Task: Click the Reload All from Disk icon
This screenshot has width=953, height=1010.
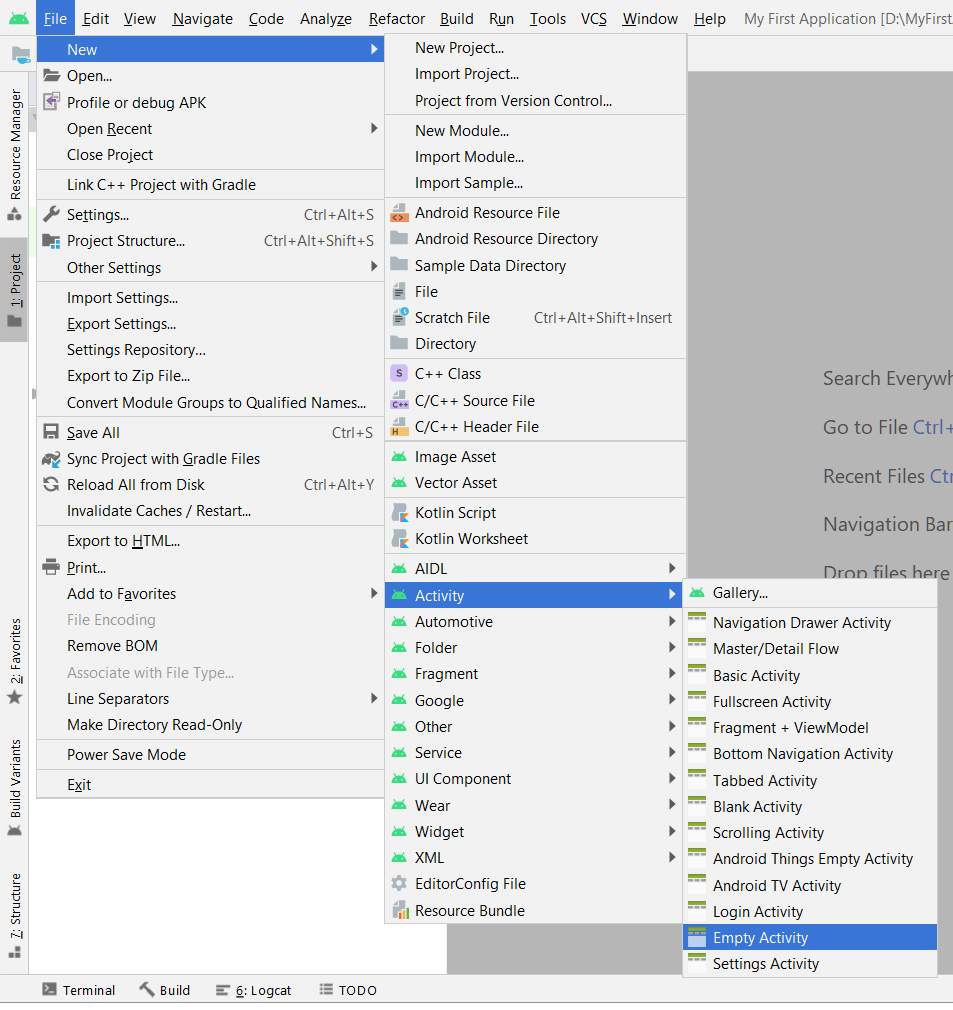Action: (52, 484)
